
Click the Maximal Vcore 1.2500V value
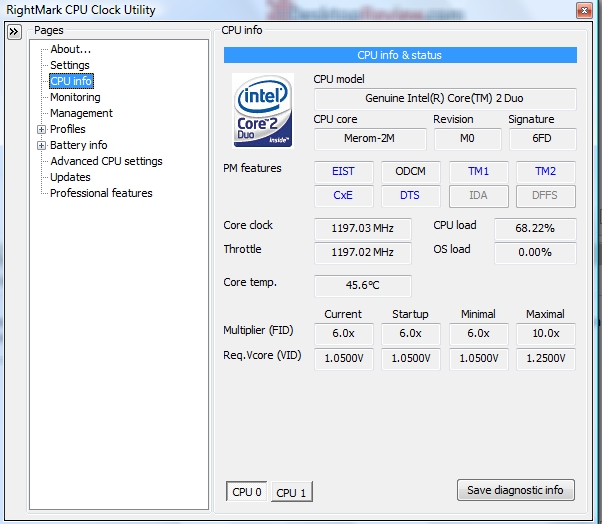(x=546, y=359)
